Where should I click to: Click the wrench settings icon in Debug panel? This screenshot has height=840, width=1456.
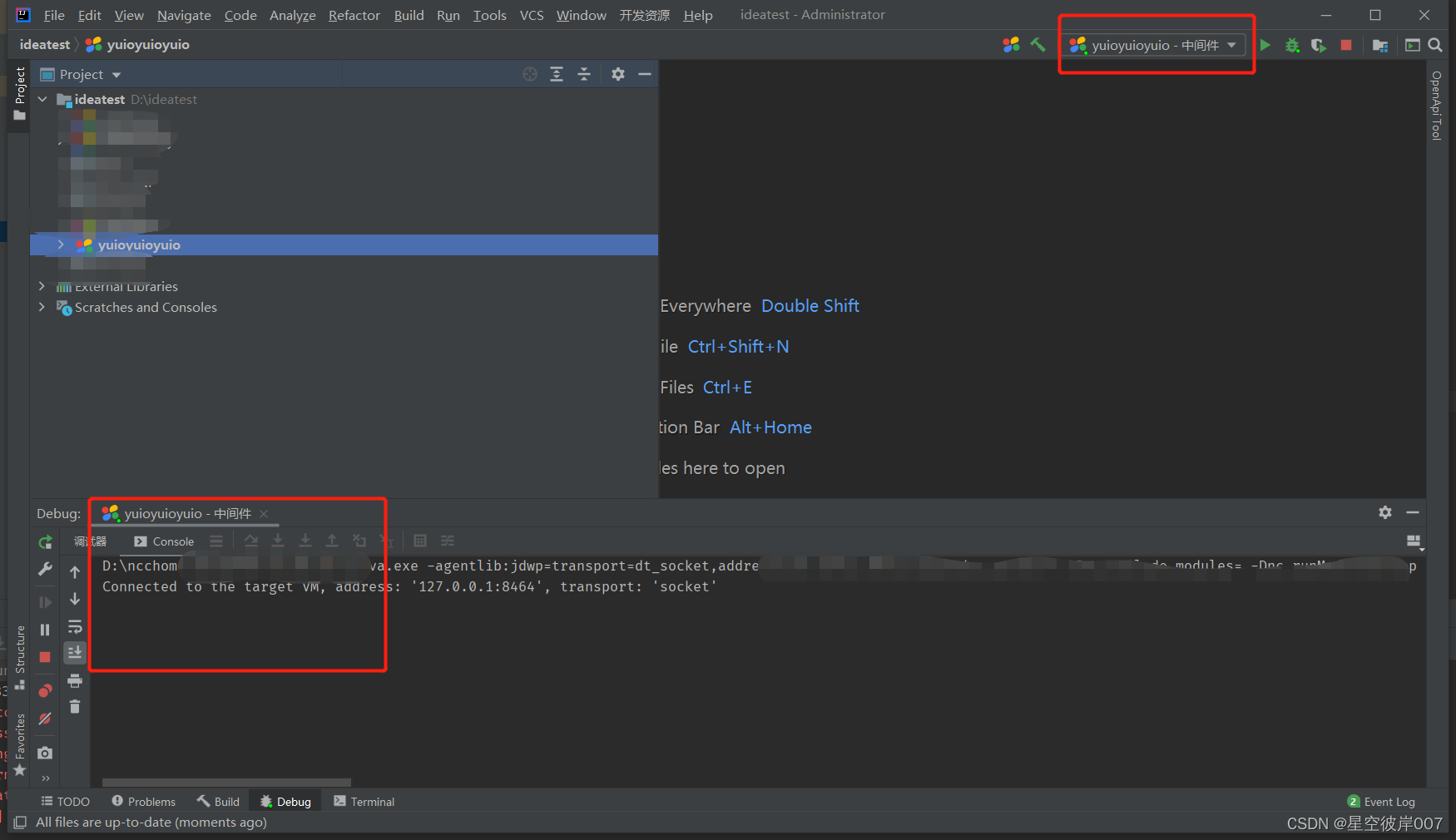click(x=45, y=570)
